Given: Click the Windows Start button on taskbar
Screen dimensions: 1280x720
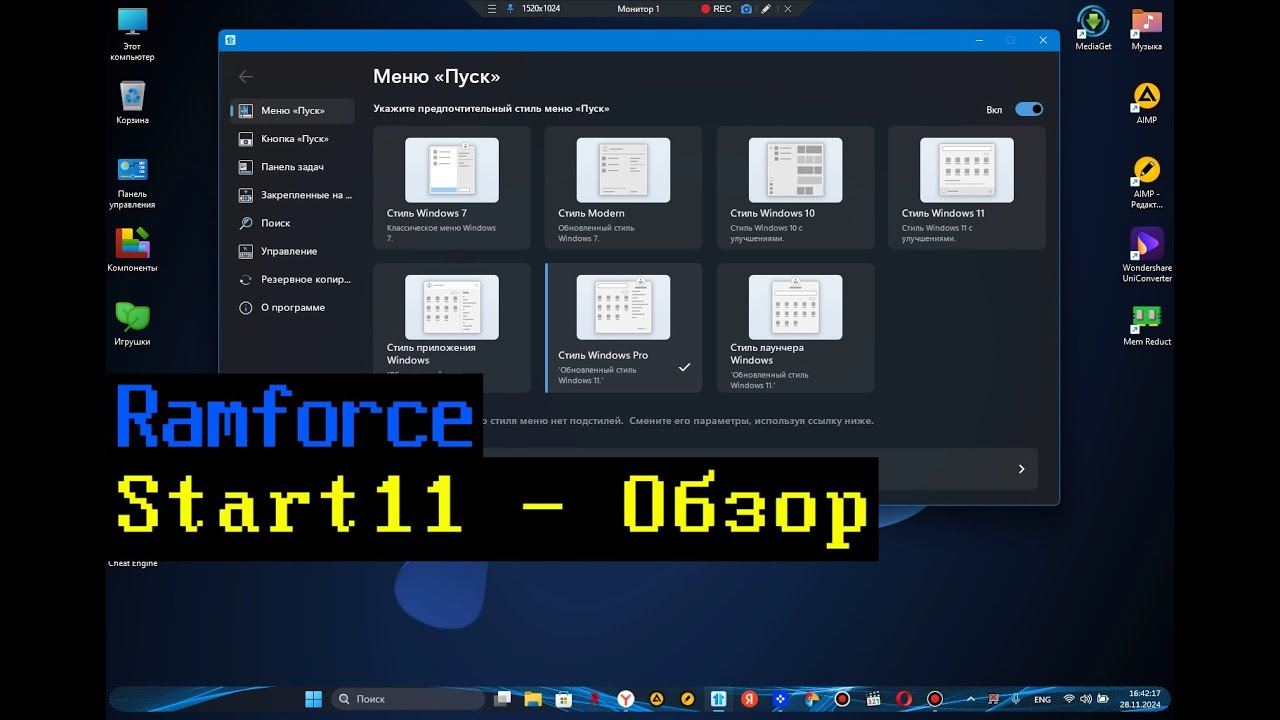Looking at the screenshot, I should tap(313, 699).
